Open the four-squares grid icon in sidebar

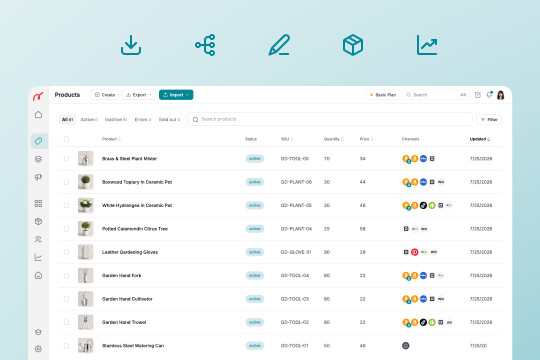[x=38, y=203]
